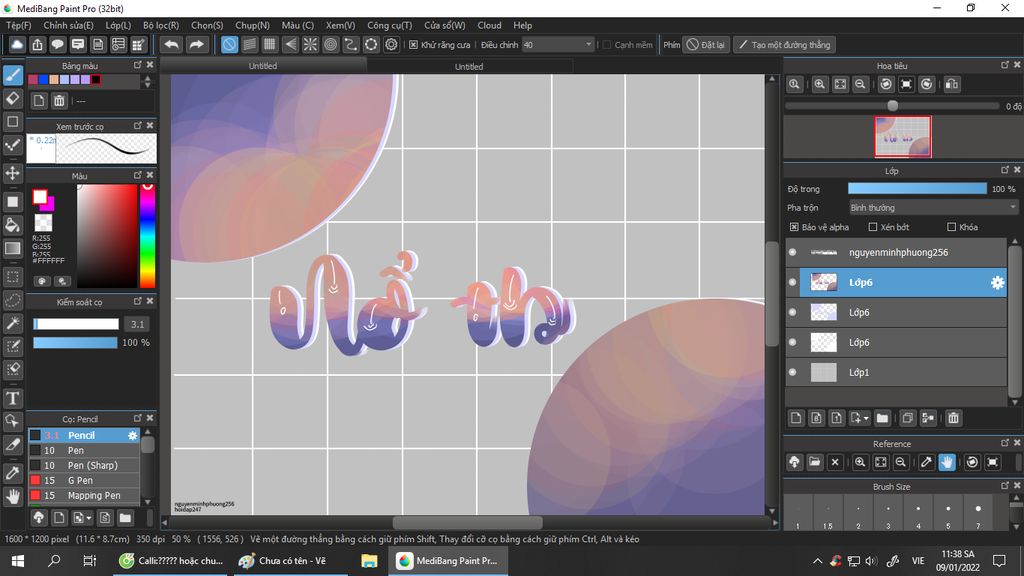Viewport: 1024px width, 576px height.
Task: Click the Undo arrow
Action: [x=172, y=44]
